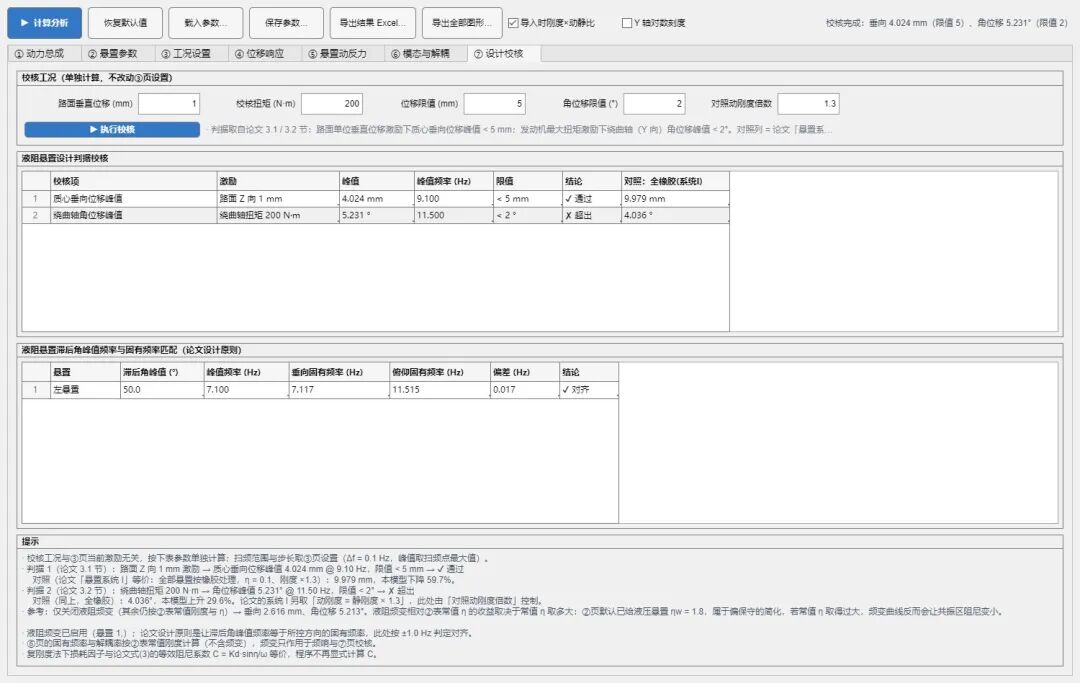Click the 对照：全橡胶(系统I) column header

pos(675,181)
